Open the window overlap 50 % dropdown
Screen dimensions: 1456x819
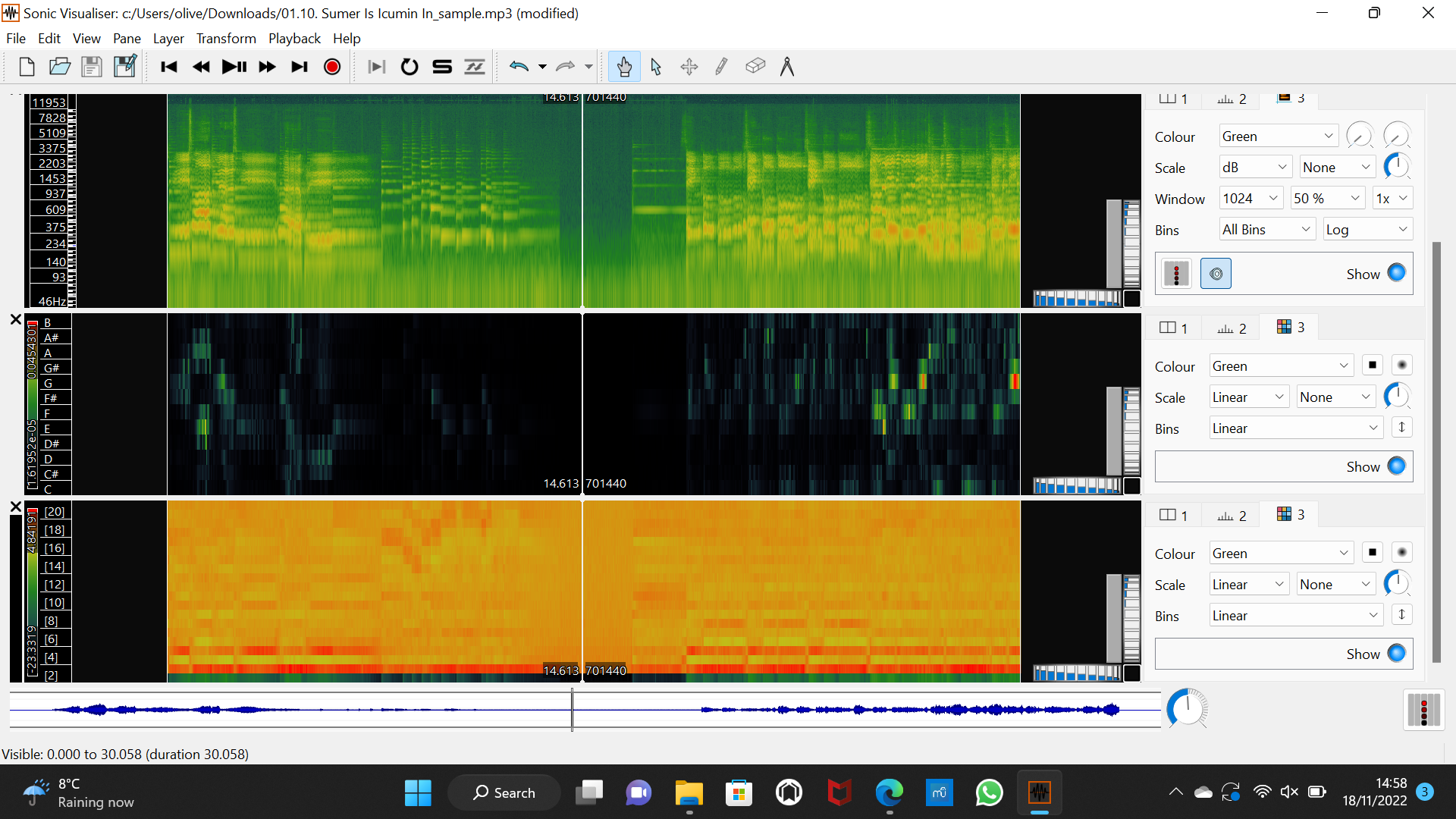pos(1327,199)
